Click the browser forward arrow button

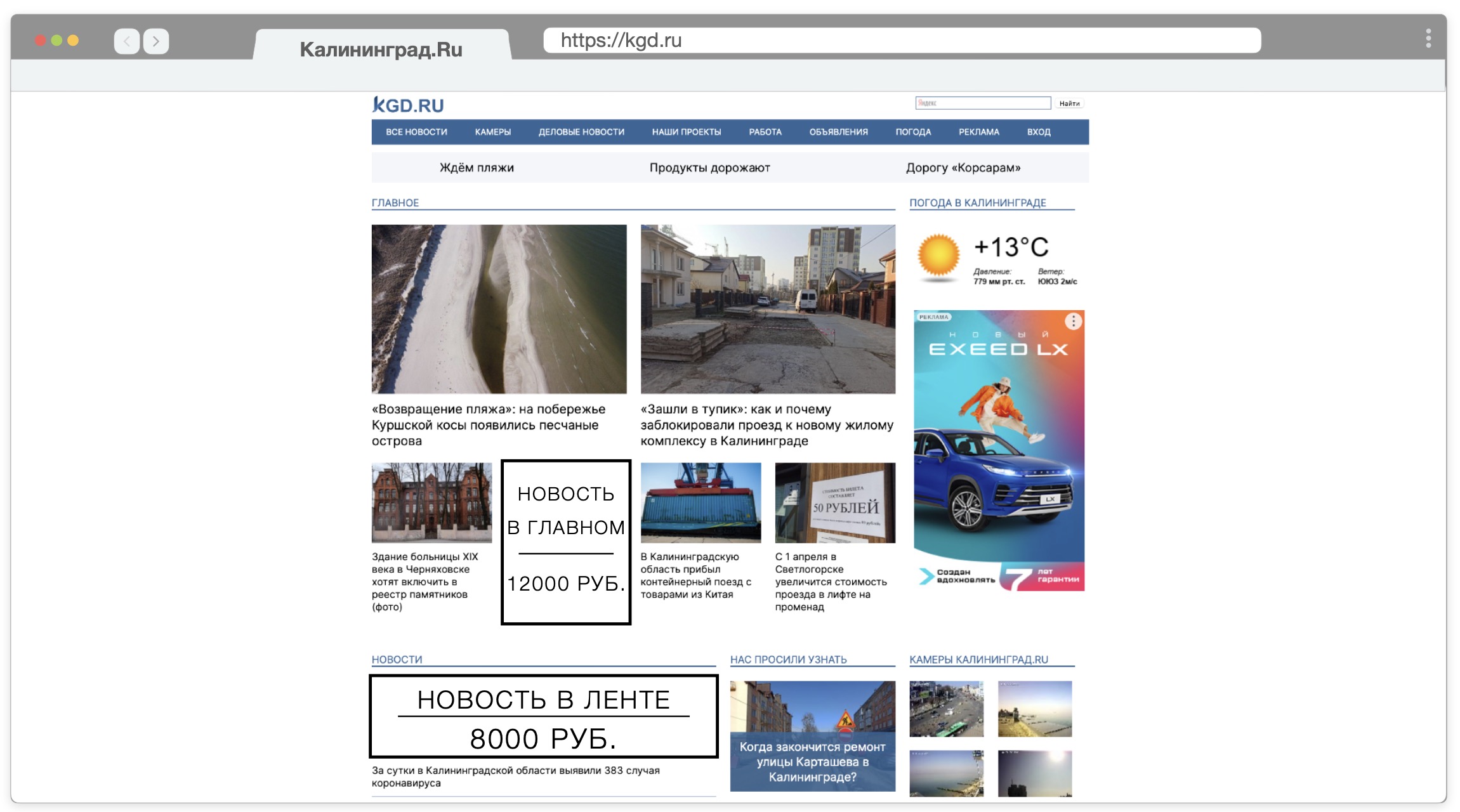click(x=156, y=41)
